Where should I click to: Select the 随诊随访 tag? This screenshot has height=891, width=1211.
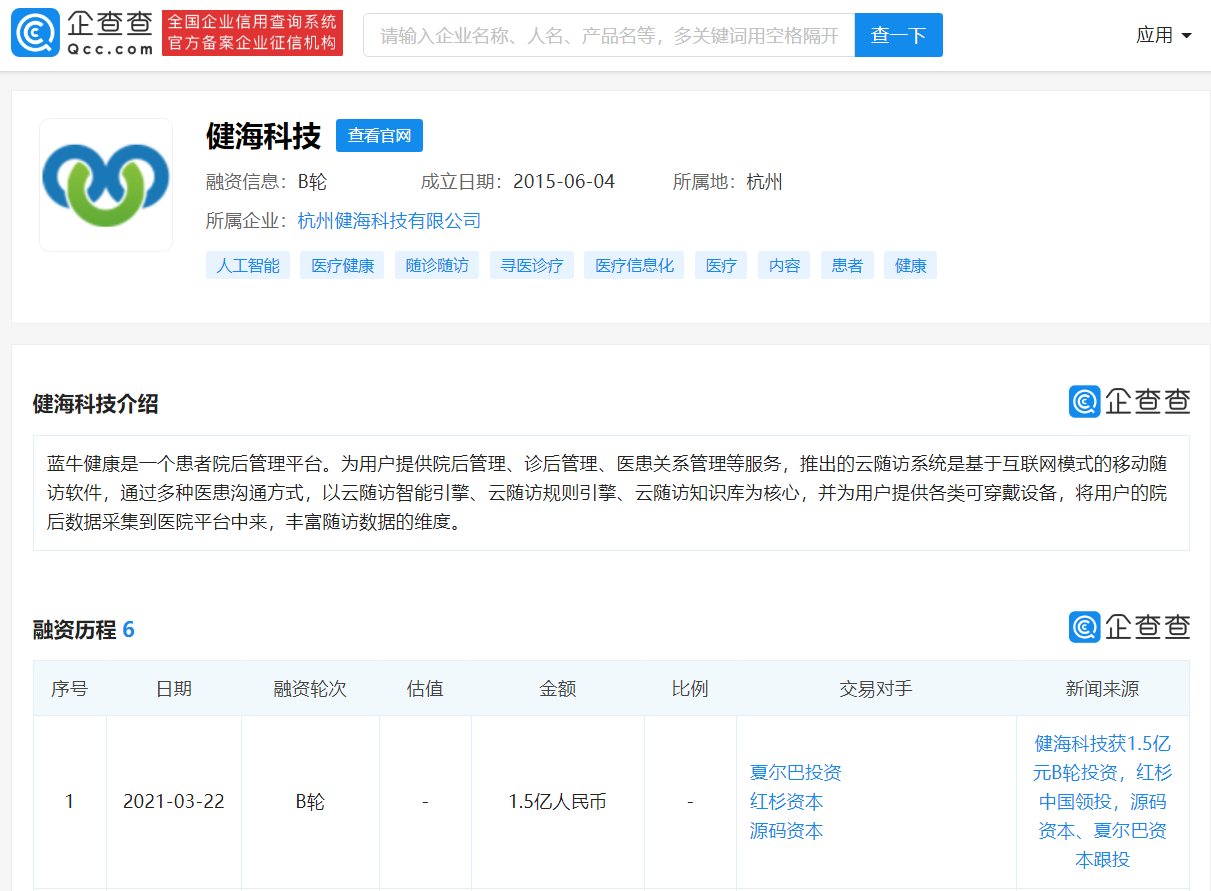click(437, 265)
